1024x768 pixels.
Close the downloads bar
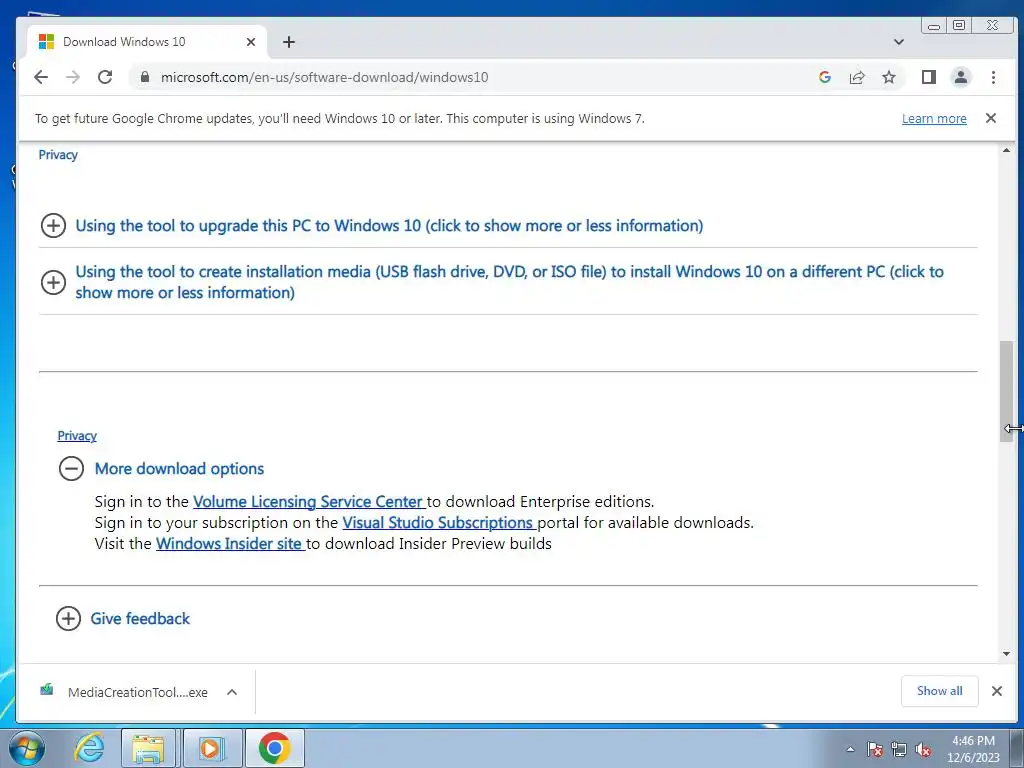tap(997, 691)
